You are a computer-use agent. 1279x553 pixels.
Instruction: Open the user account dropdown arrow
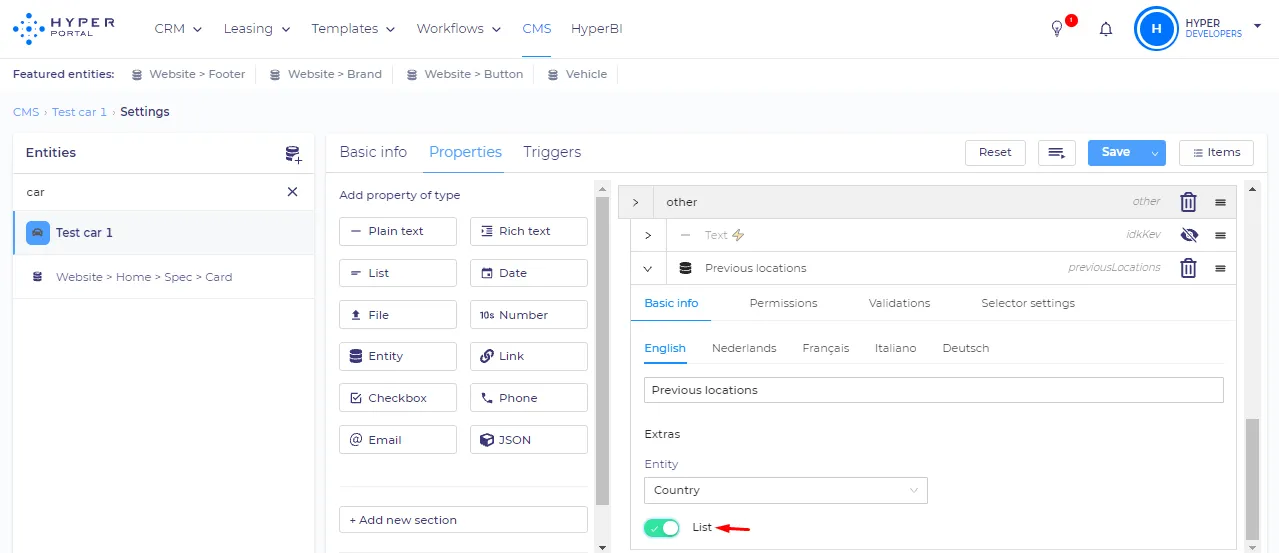point(1257,25)
